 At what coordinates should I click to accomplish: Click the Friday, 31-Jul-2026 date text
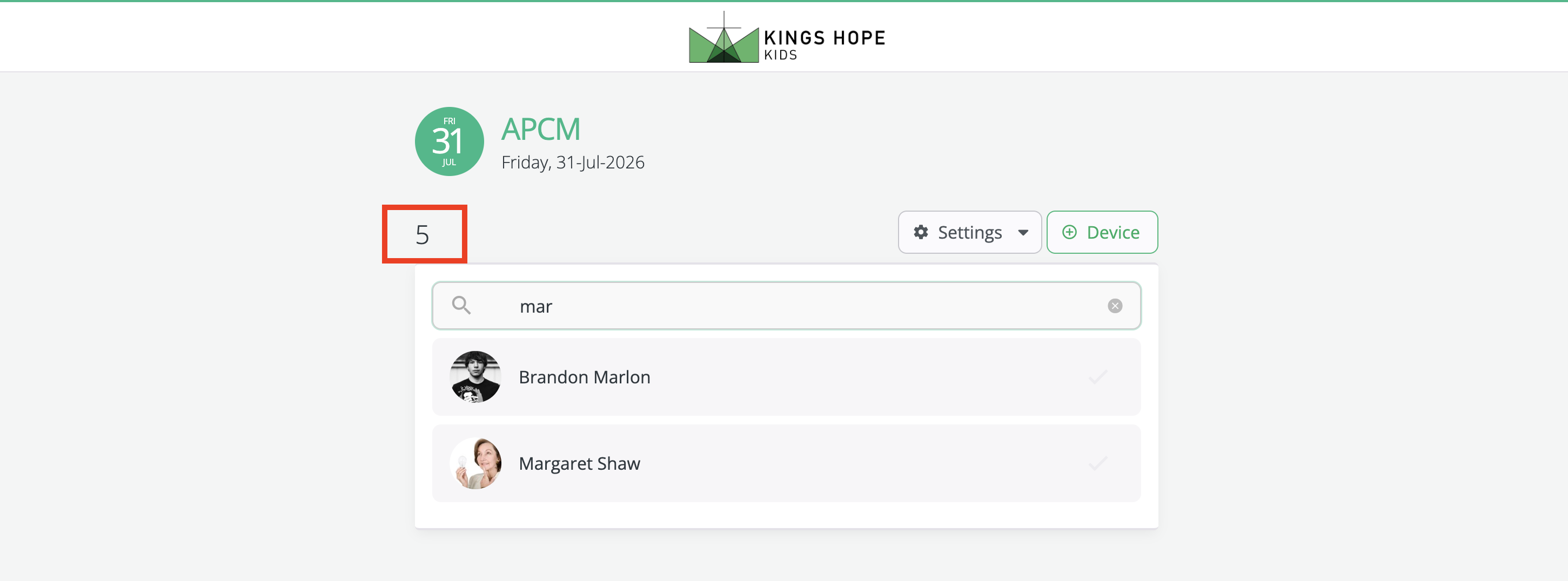pyautogui.click(x=573, y=163)
